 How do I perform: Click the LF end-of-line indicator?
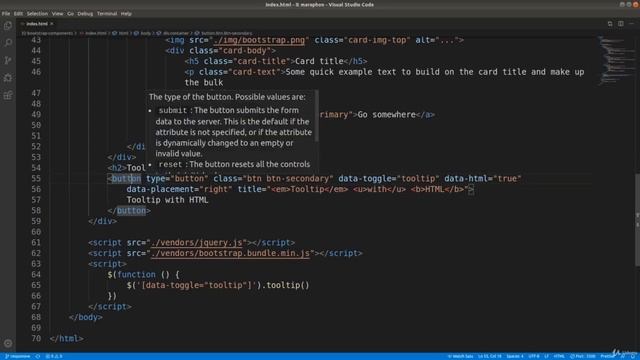pyautogui.click(x=547, y=356)
